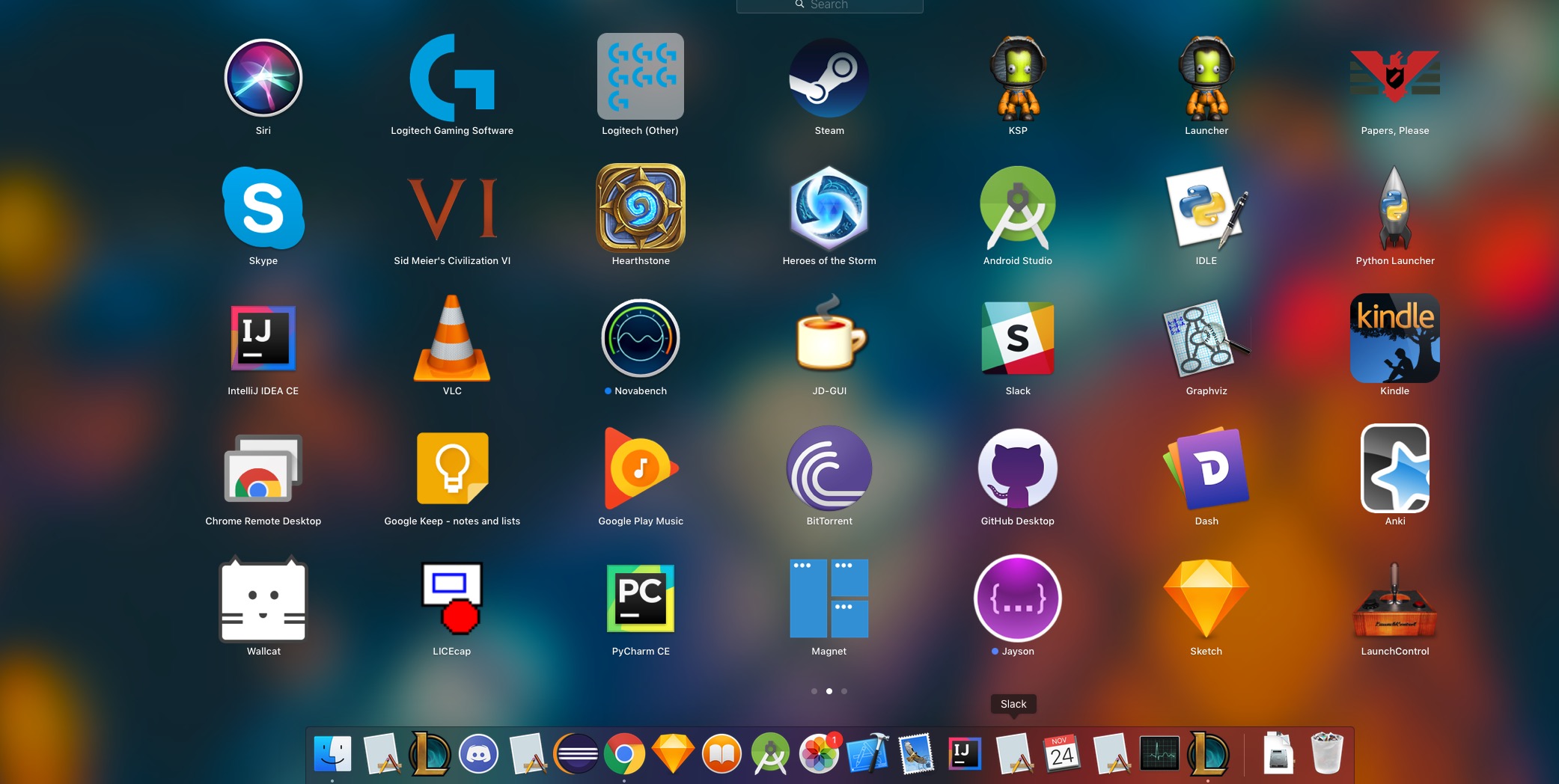Open Skype
1559x784 pixels.
[263, 208]
